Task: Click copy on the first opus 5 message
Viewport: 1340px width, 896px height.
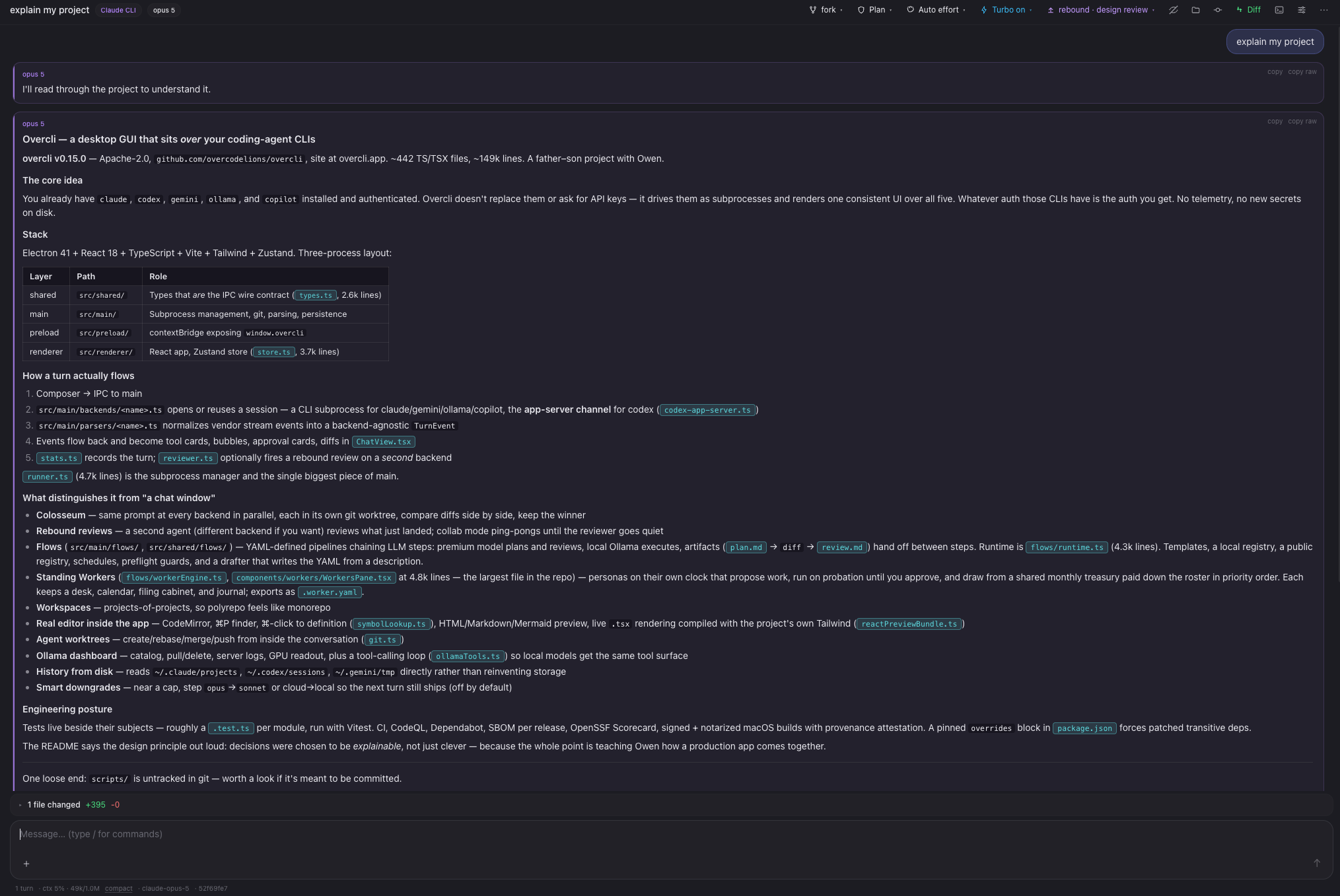Action: coord(1275,72)
